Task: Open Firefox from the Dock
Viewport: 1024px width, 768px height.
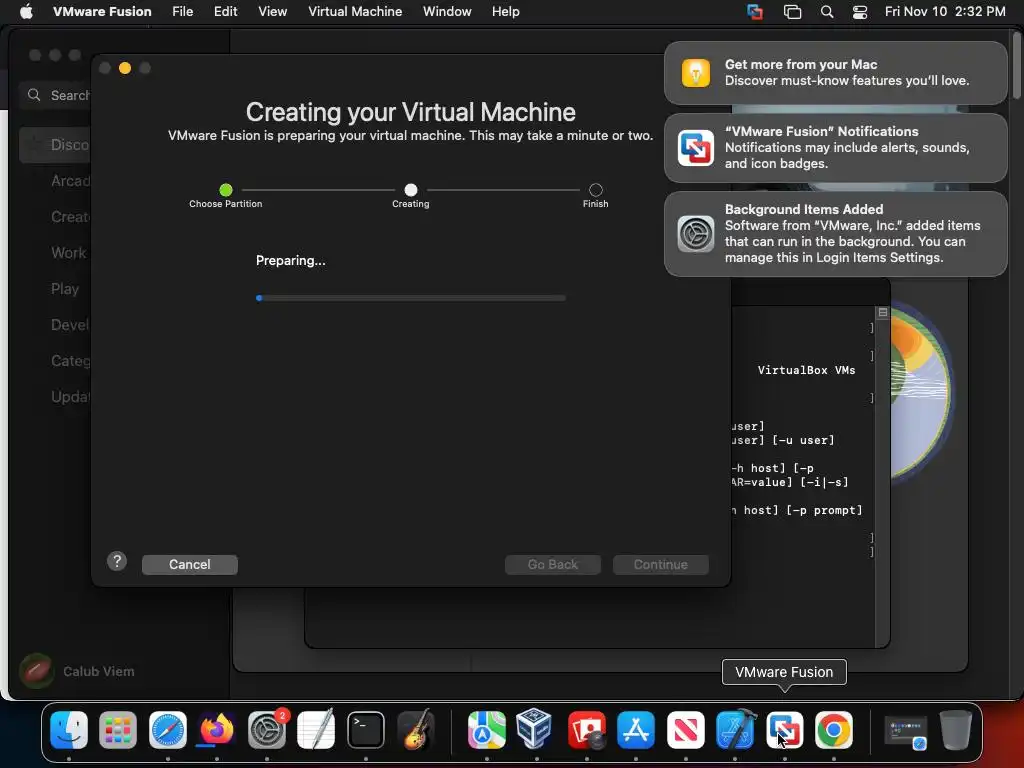Action: tap(217, 729)
